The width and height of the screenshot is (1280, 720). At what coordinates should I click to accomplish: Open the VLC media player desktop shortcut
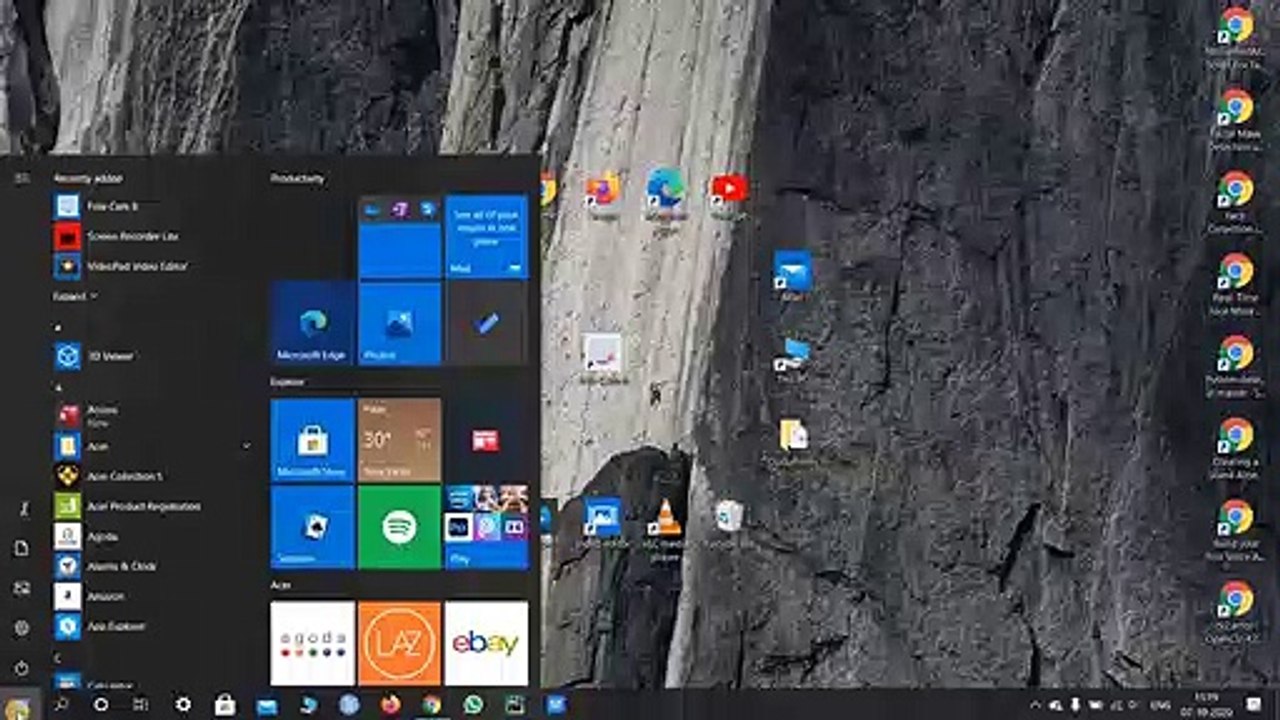(x=664, y=529)
